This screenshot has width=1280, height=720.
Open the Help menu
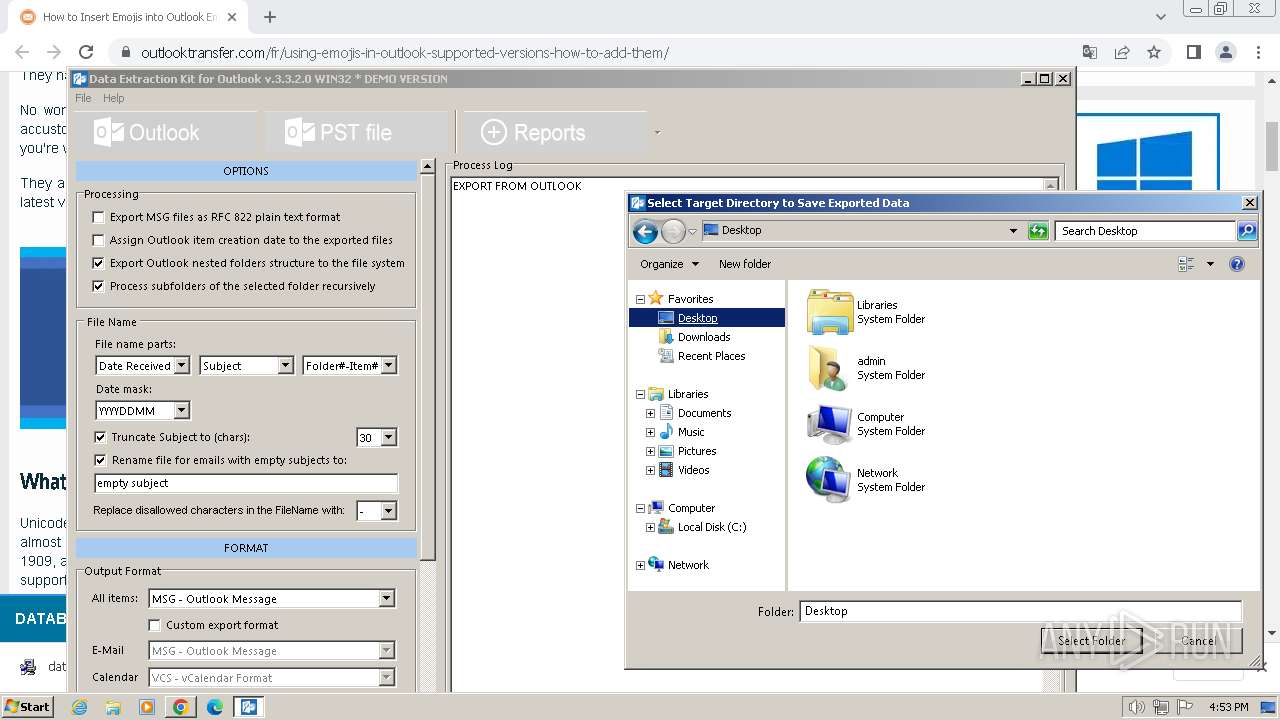pyautogui.click(x=114, y=98)
